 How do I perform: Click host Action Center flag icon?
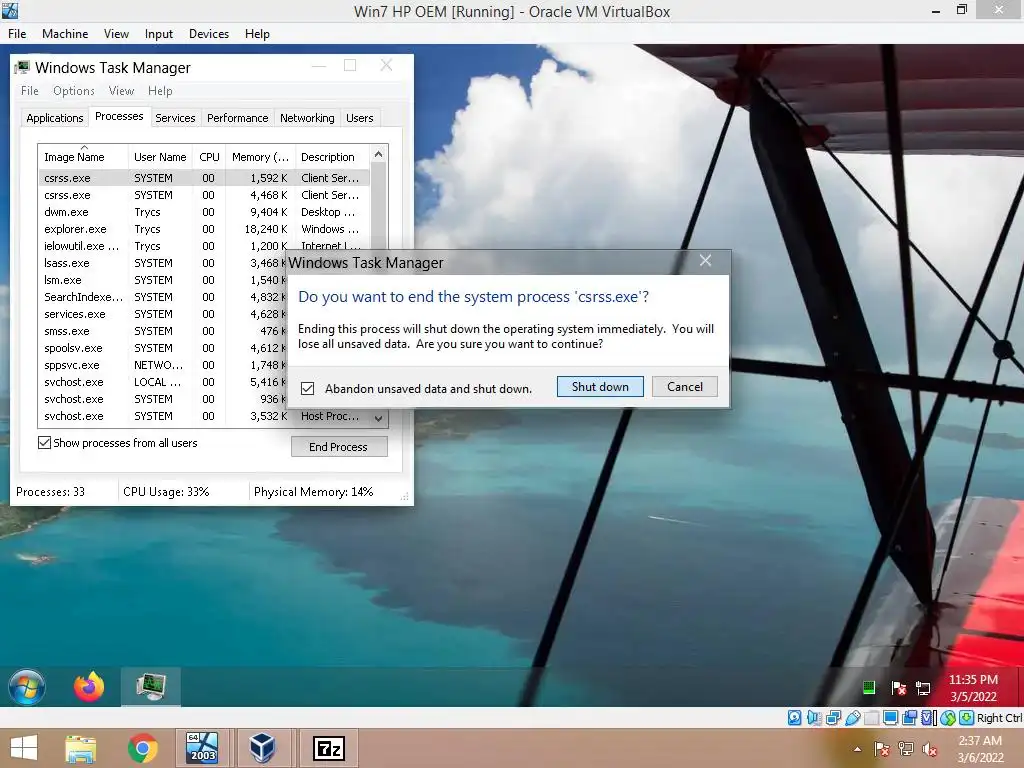click(882, 749)
